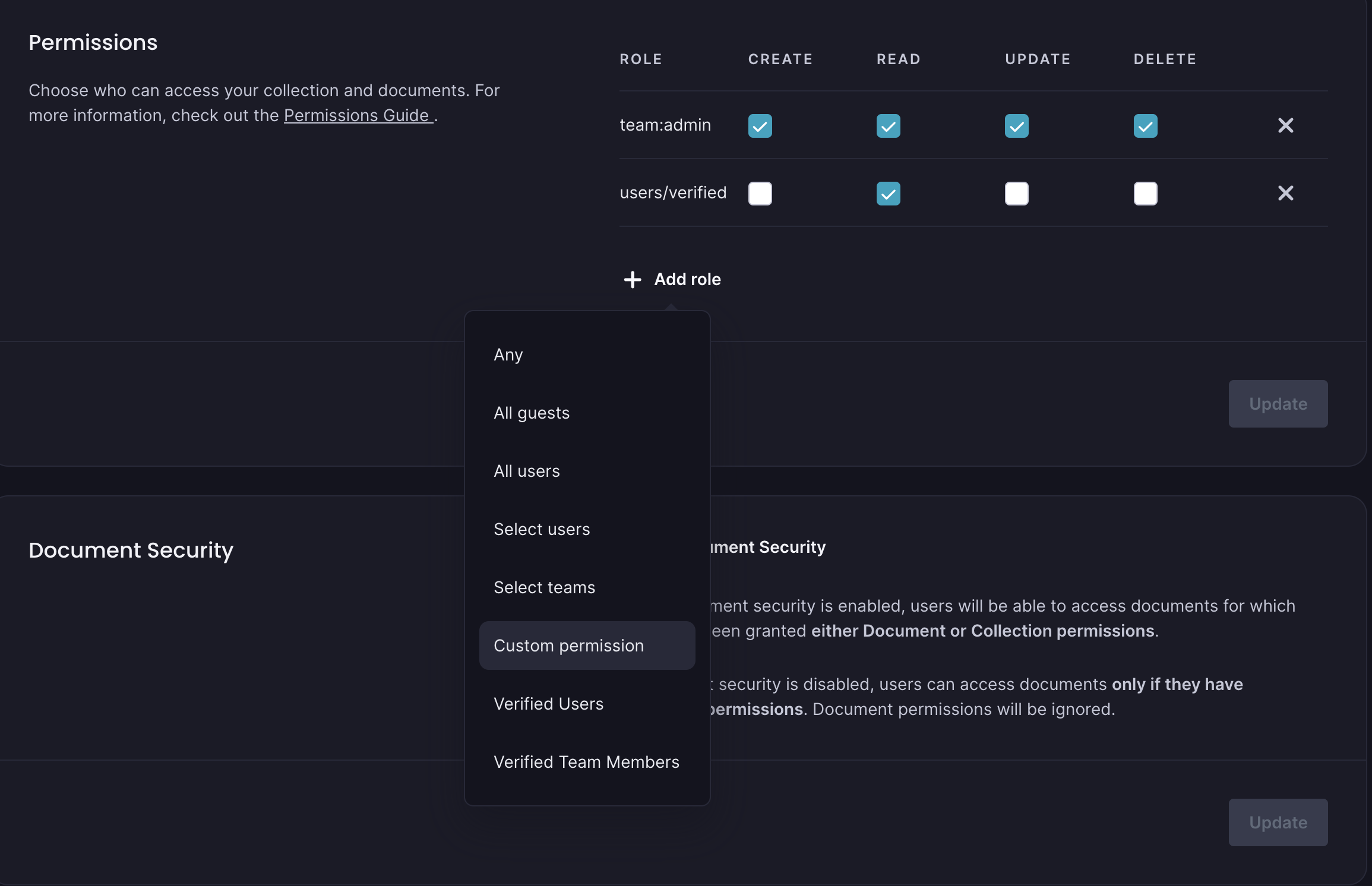Select Verified Users from the list

coord(548,703)
